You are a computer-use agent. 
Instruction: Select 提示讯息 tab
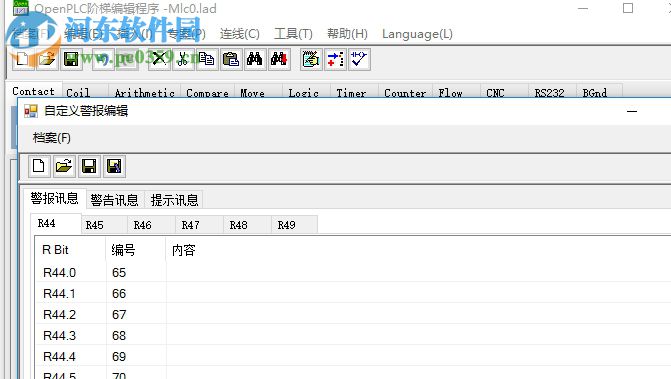(174, 200)
